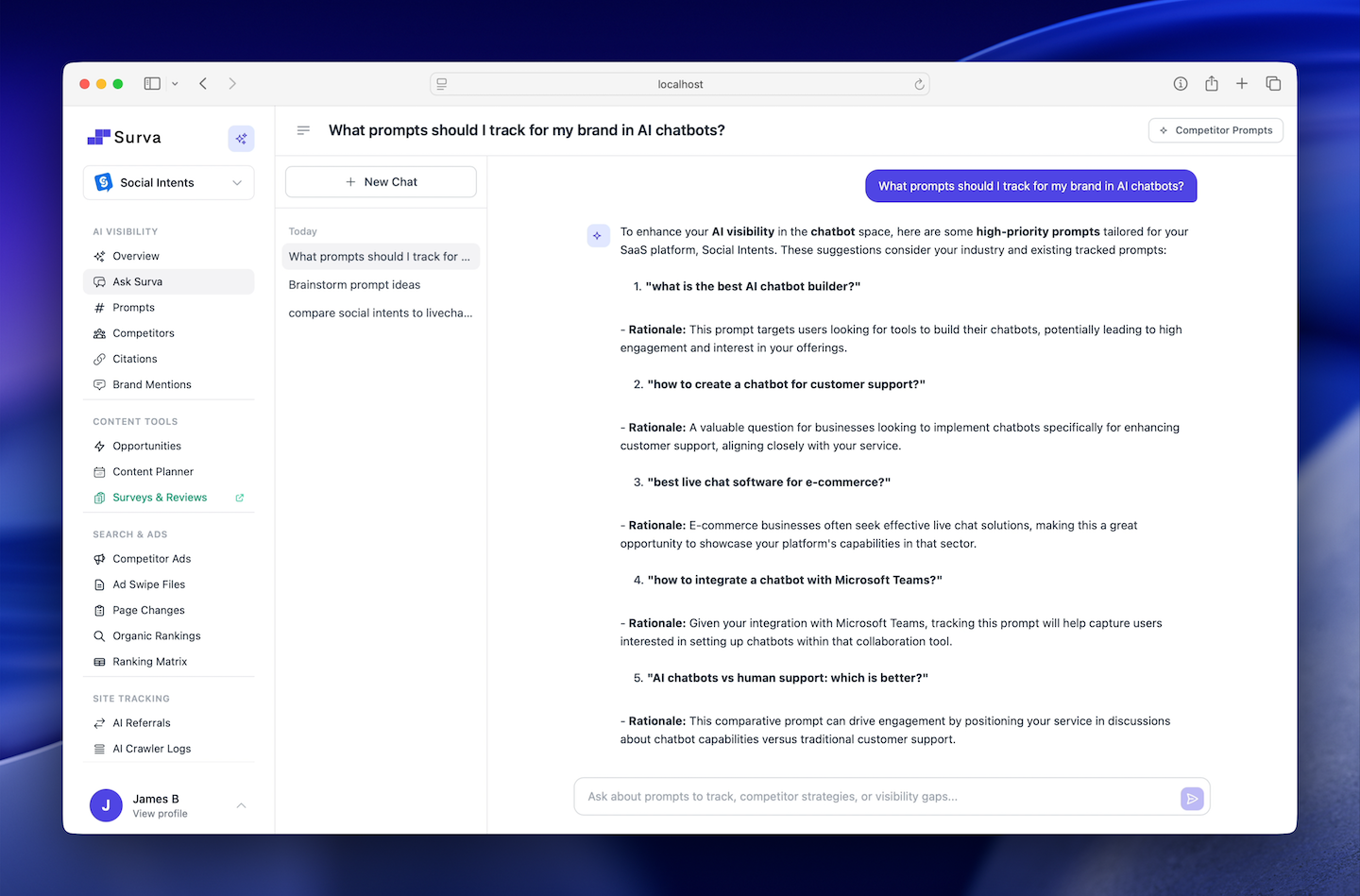Click the purple send message button
The width and height of the screenshot is (1360, 896).
(1191, 798)
